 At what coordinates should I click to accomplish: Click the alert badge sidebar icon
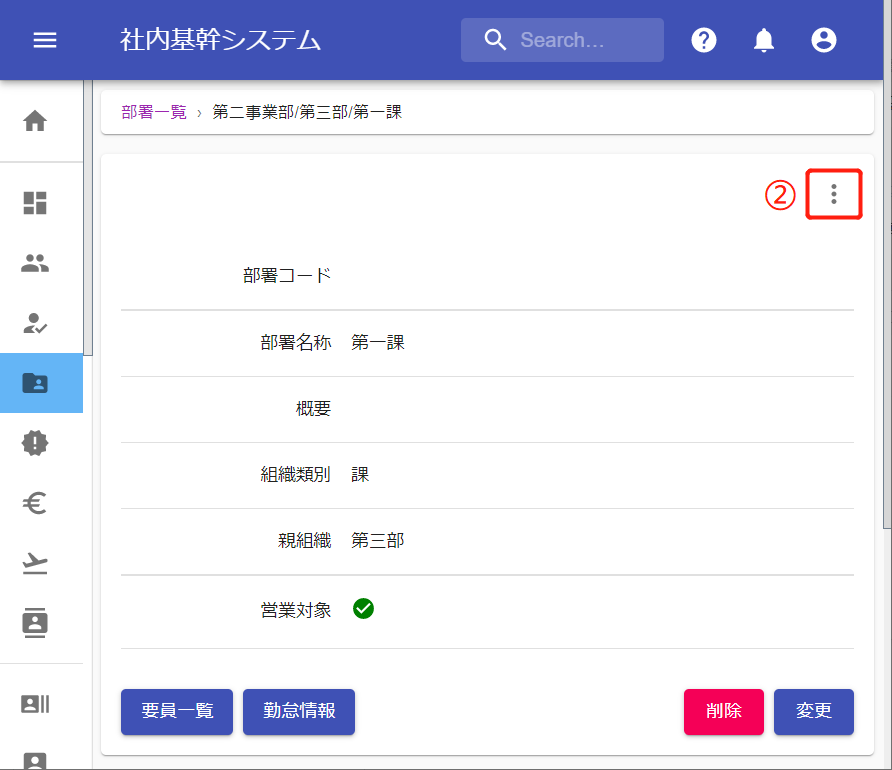coord(35,443)
